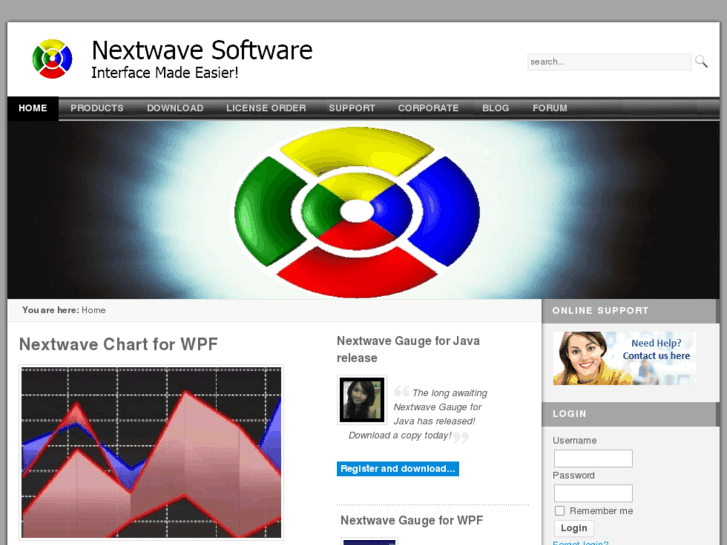The height and width of the screenshot is (545, 727).
Task: Click the Online Support panel header
Action: point(631,311)
